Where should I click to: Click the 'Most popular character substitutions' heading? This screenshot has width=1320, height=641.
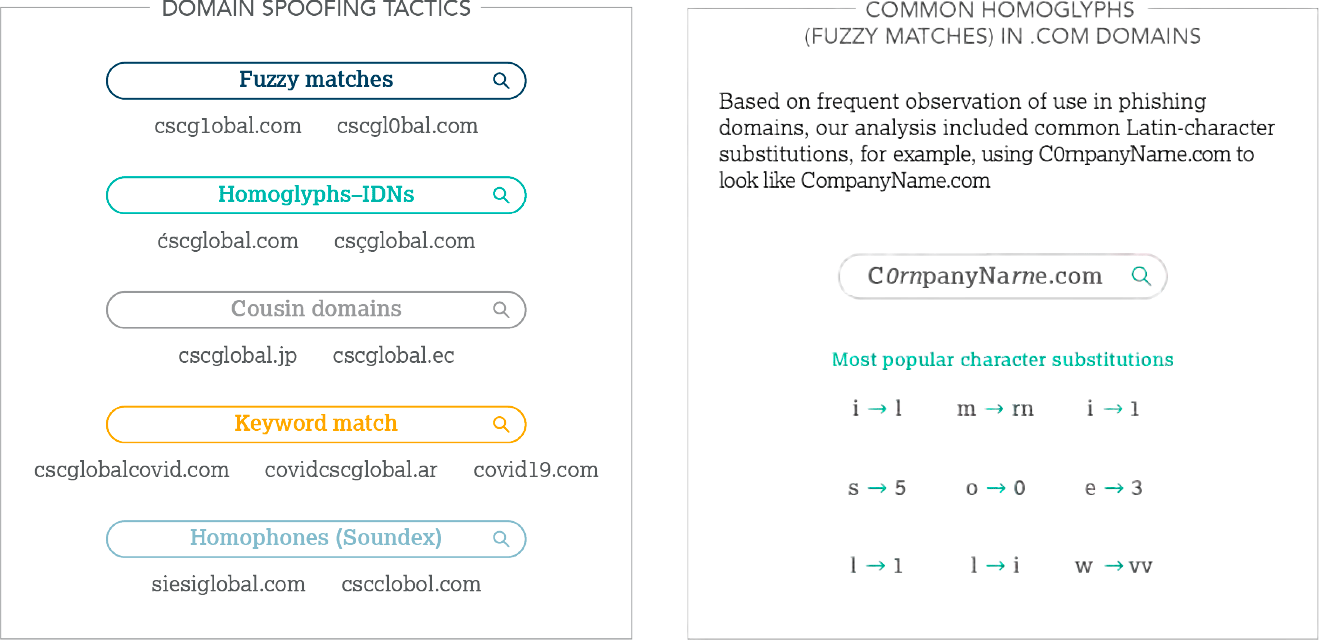pos(1003,360)
